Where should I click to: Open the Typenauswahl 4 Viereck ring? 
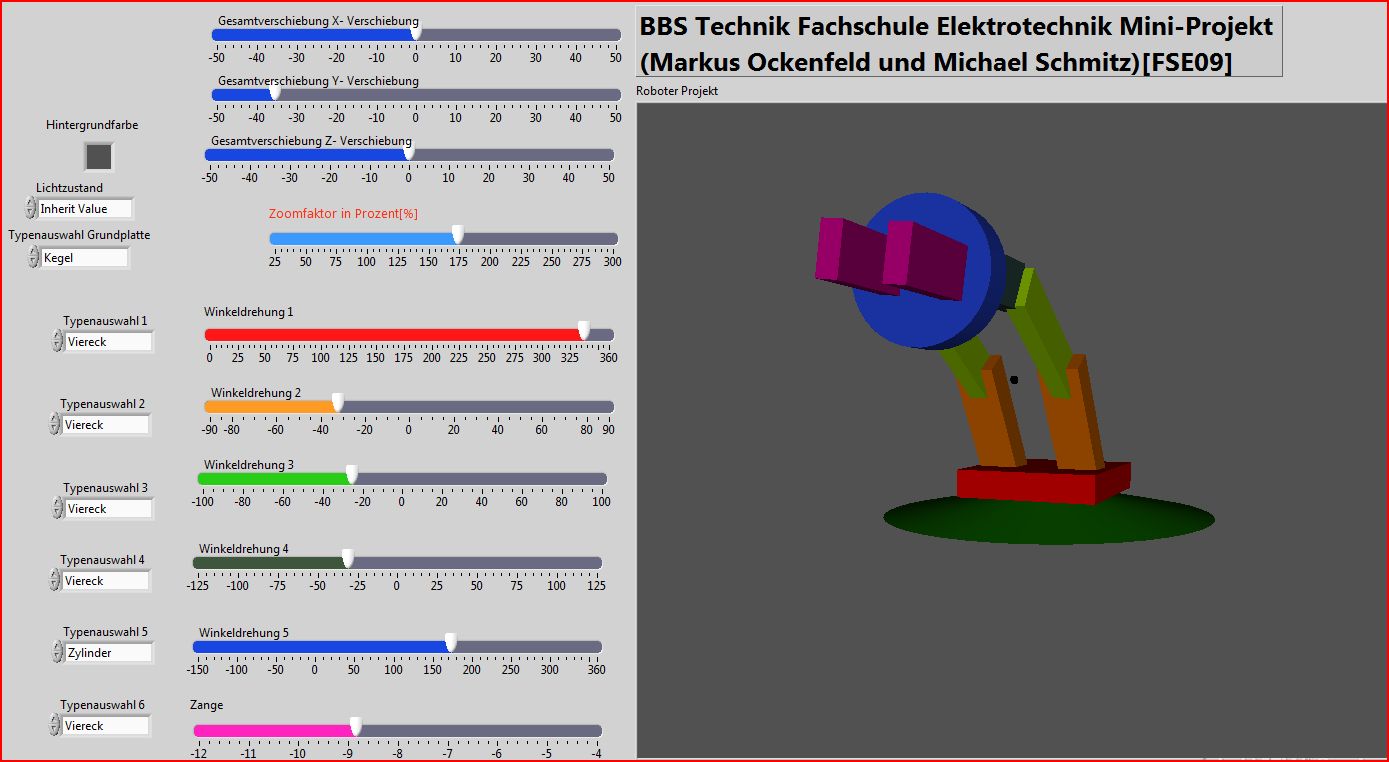click(106, 581)
